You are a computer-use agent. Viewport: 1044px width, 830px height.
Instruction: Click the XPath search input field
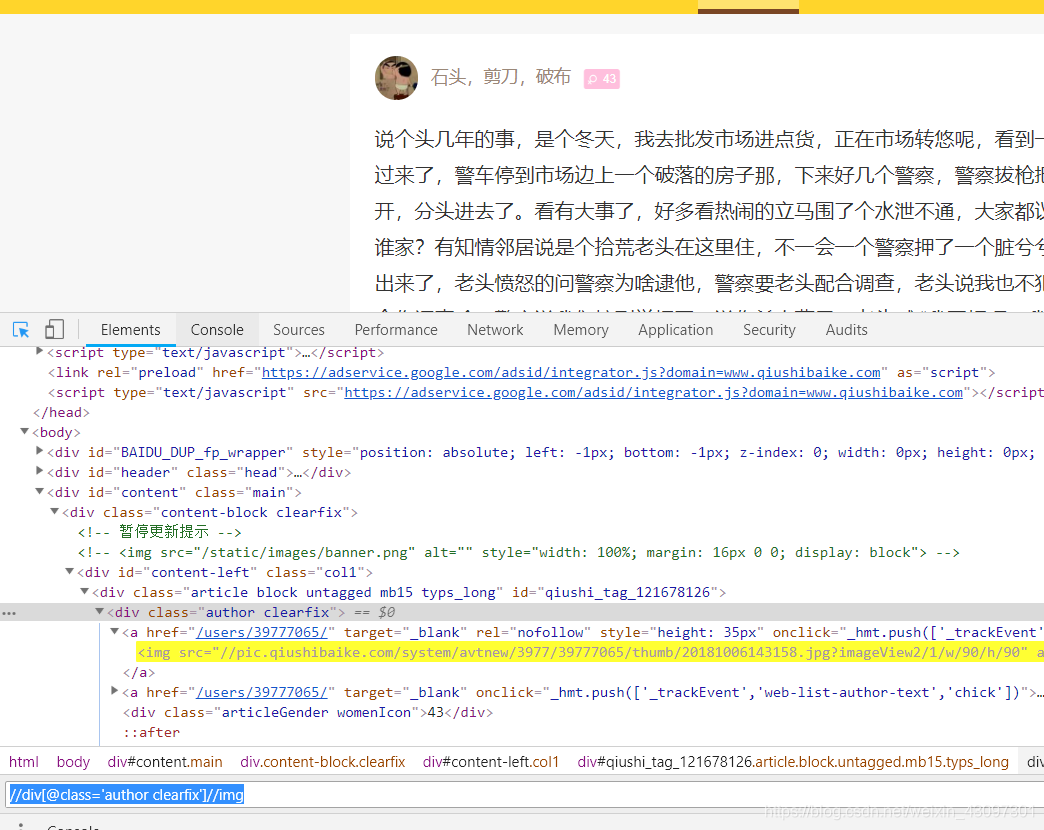pos(525,795)
